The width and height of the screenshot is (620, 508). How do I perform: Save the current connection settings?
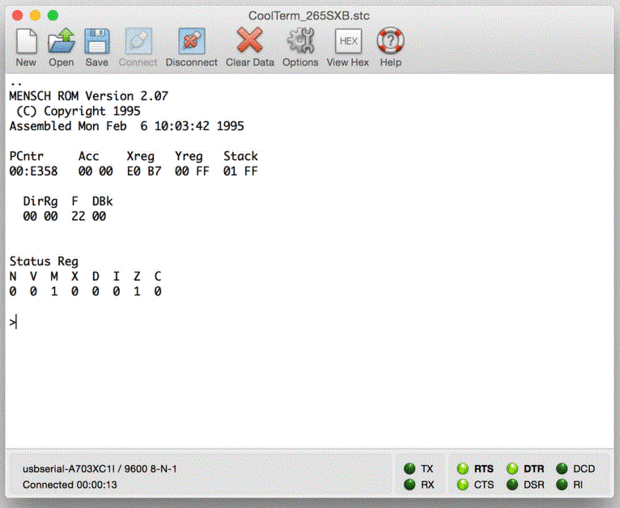point(97,41)
